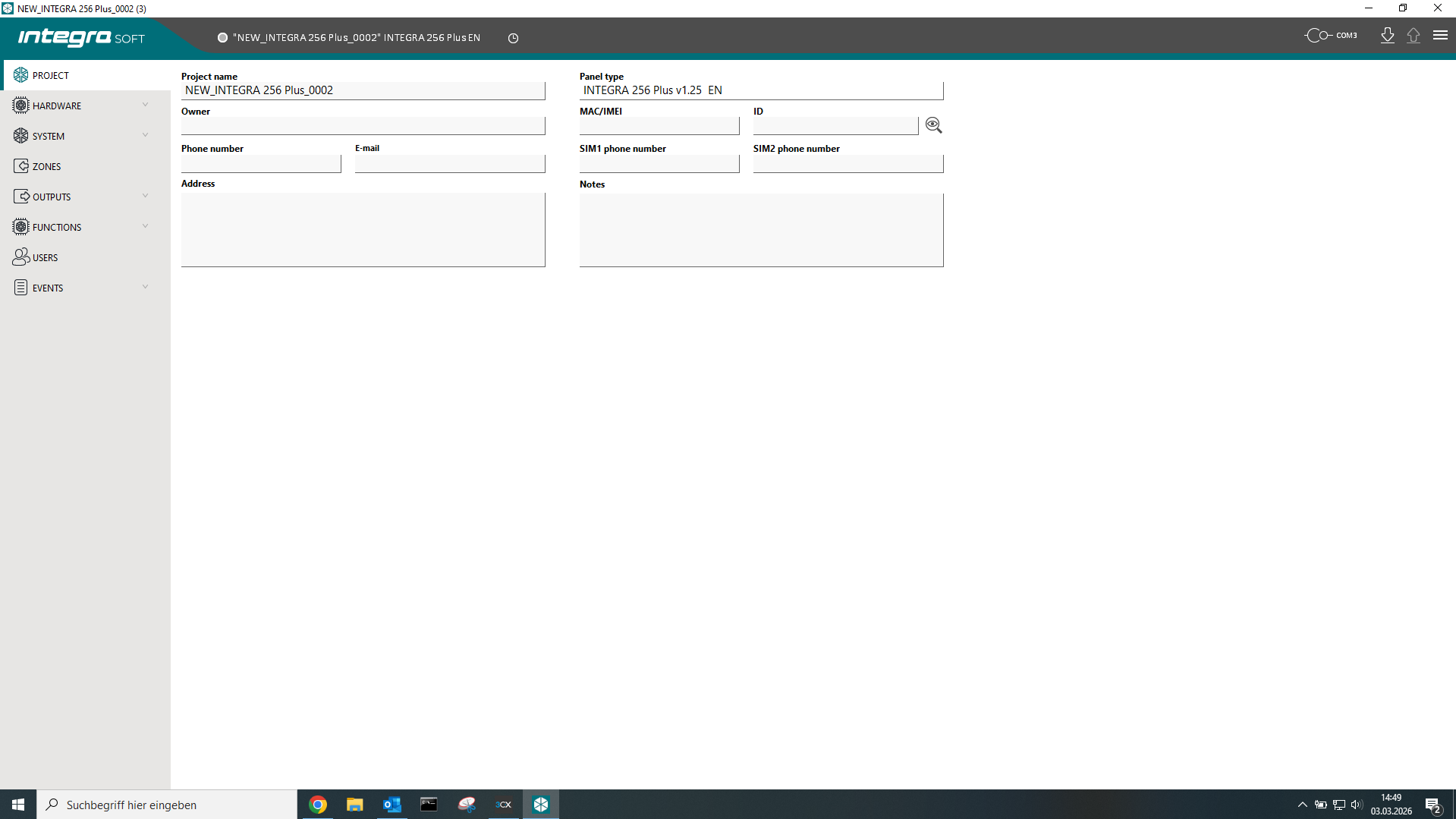Select the Project sidebar item
1456x819 pixels.
pos(50,75)
